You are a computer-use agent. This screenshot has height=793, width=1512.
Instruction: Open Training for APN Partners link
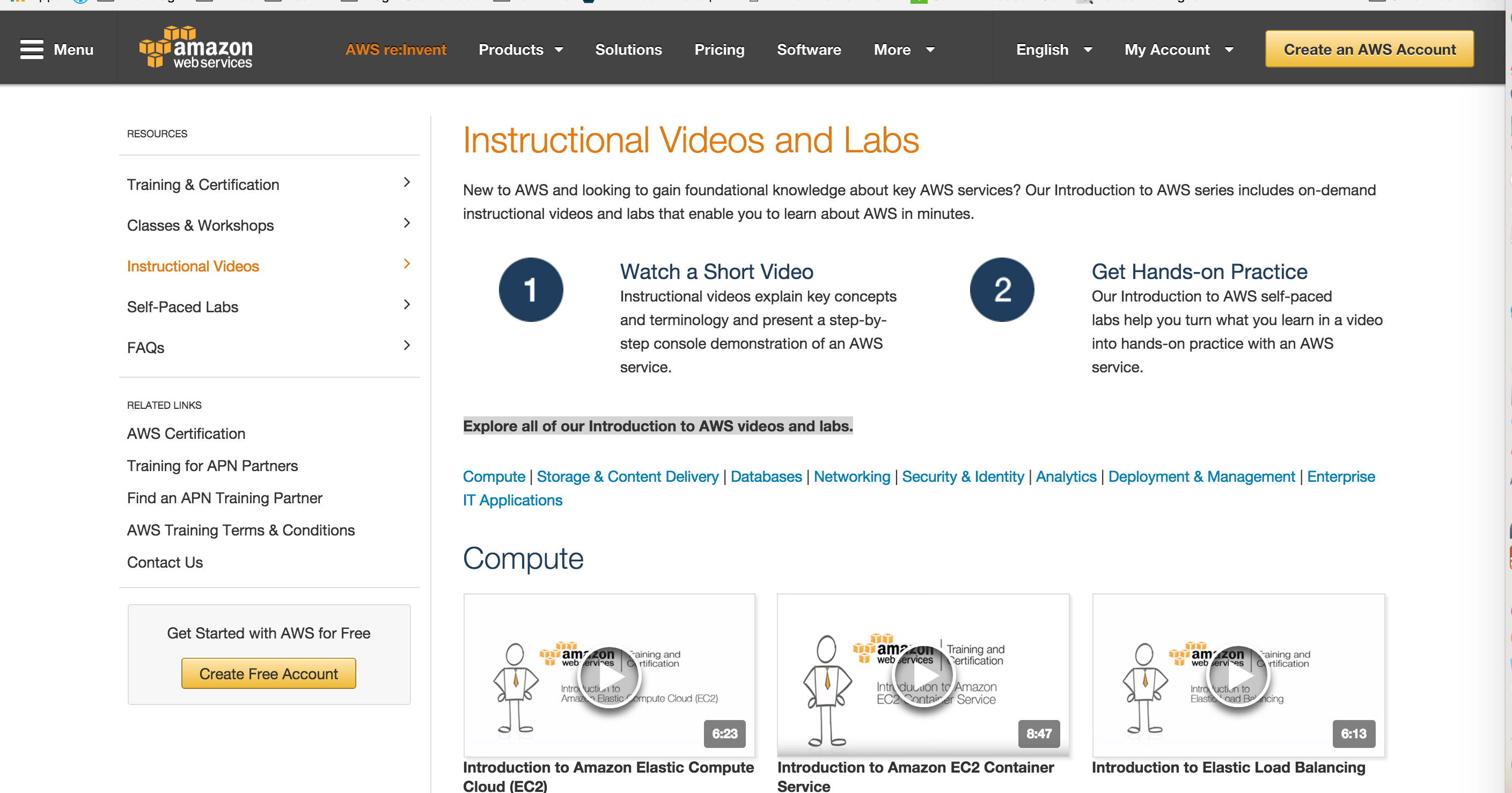click(x=212, y=466)
